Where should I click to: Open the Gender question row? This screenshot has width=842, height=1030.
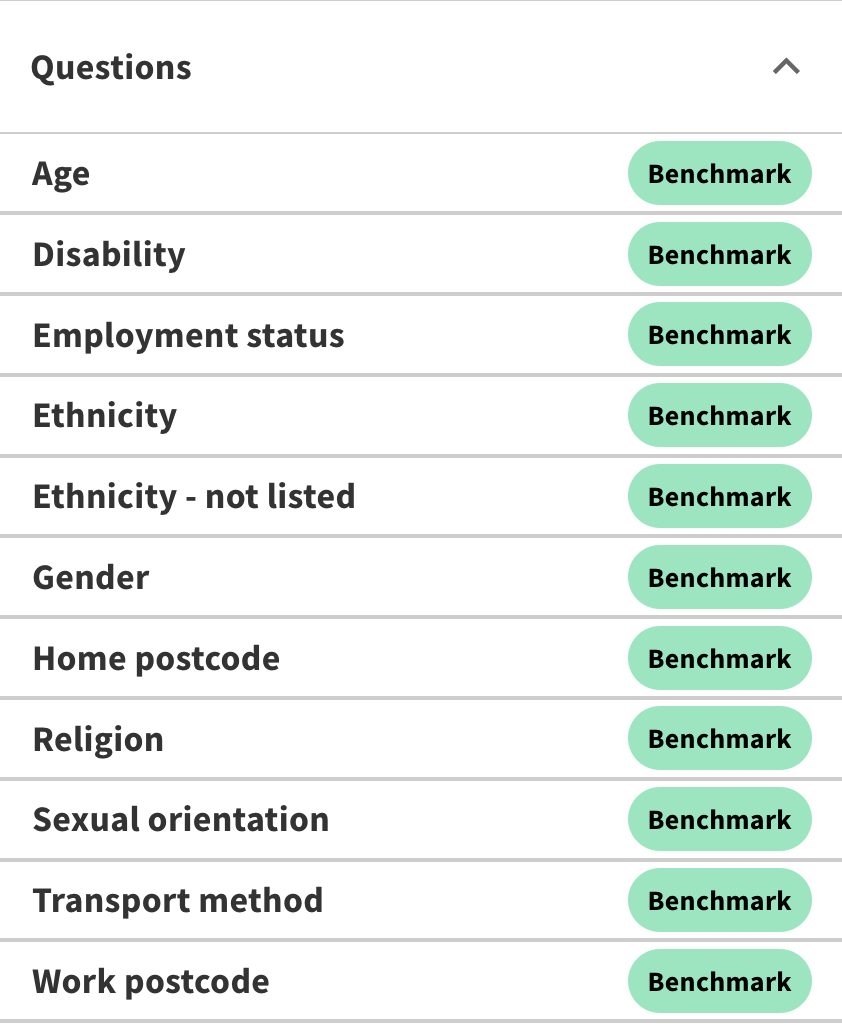pos(91,578)
